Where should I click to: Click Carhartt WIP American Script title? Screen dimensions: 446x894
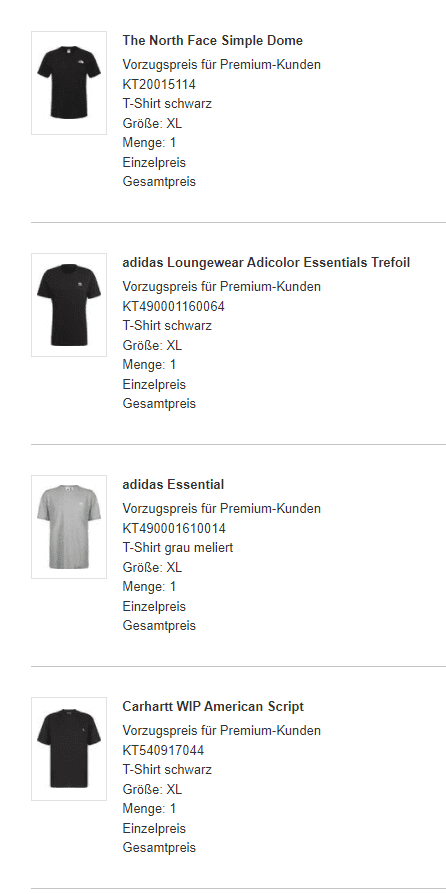click(x=213, y=706)
